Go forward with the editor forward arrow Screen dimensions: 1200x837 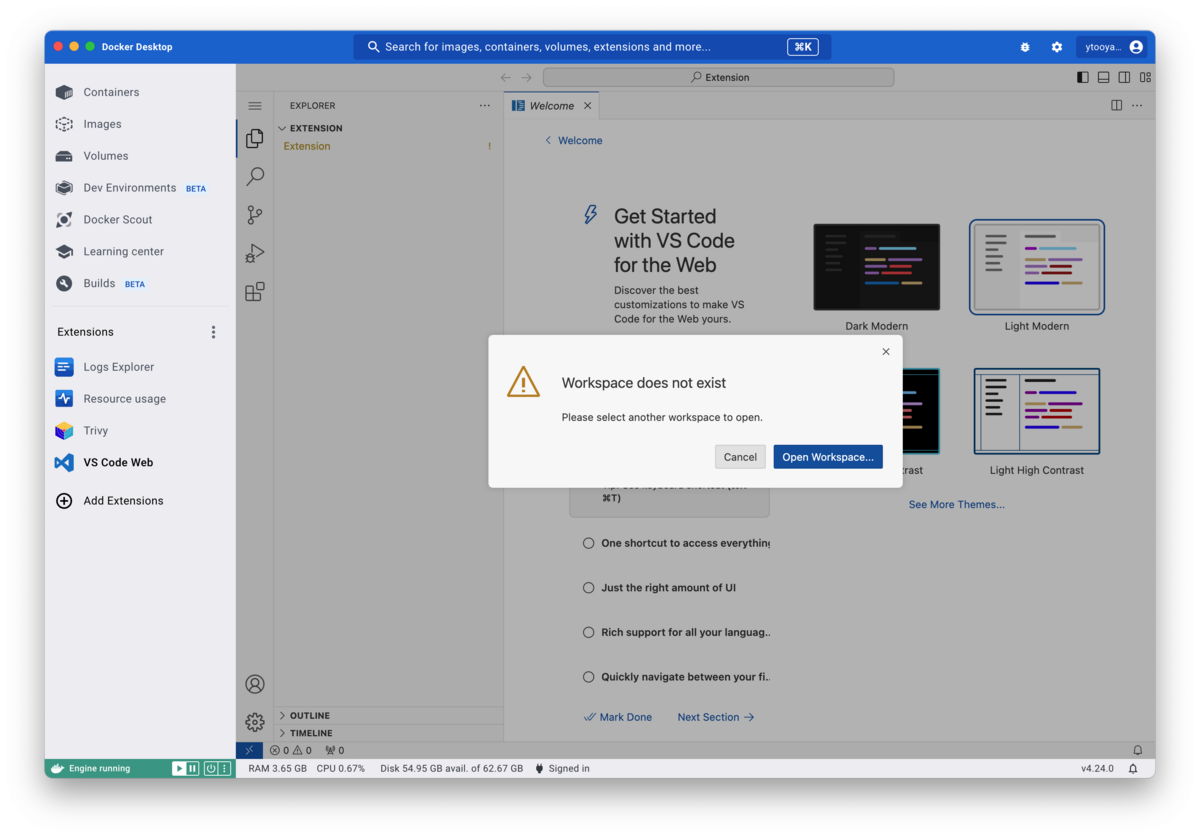(x=527, y=78)
